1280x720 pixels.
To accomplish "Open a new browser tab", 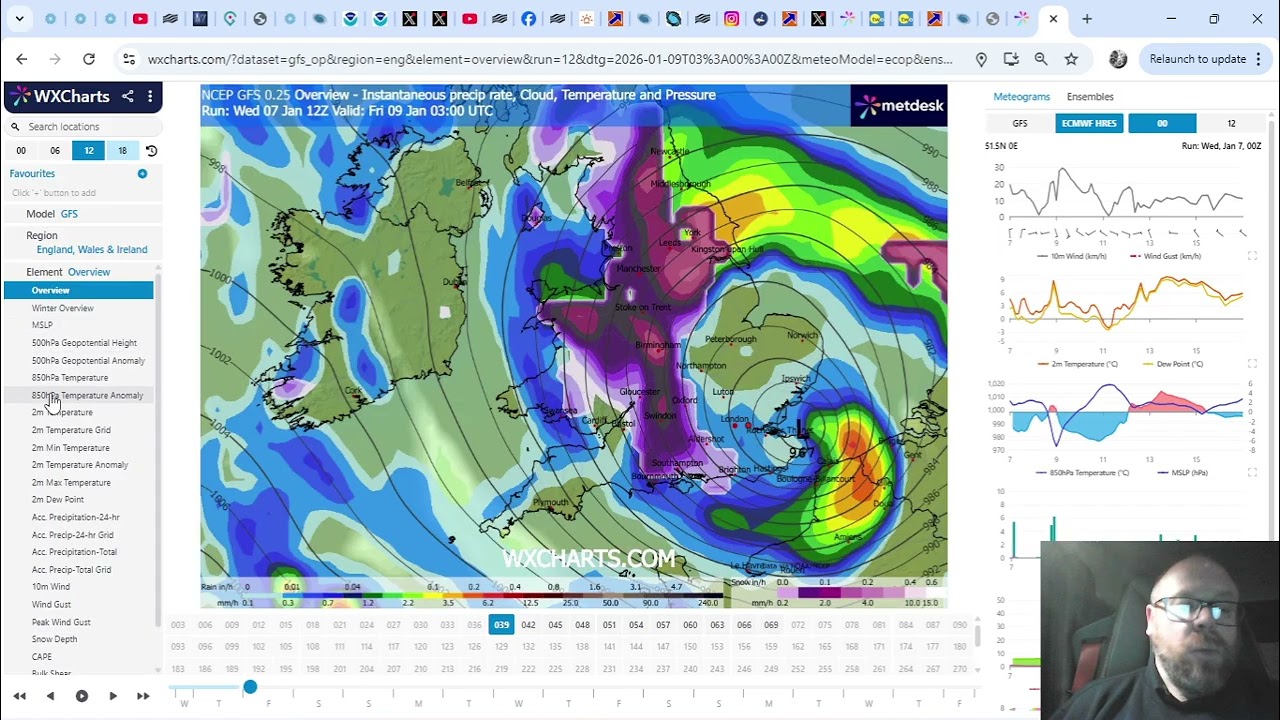I will tap(1087, 19).
